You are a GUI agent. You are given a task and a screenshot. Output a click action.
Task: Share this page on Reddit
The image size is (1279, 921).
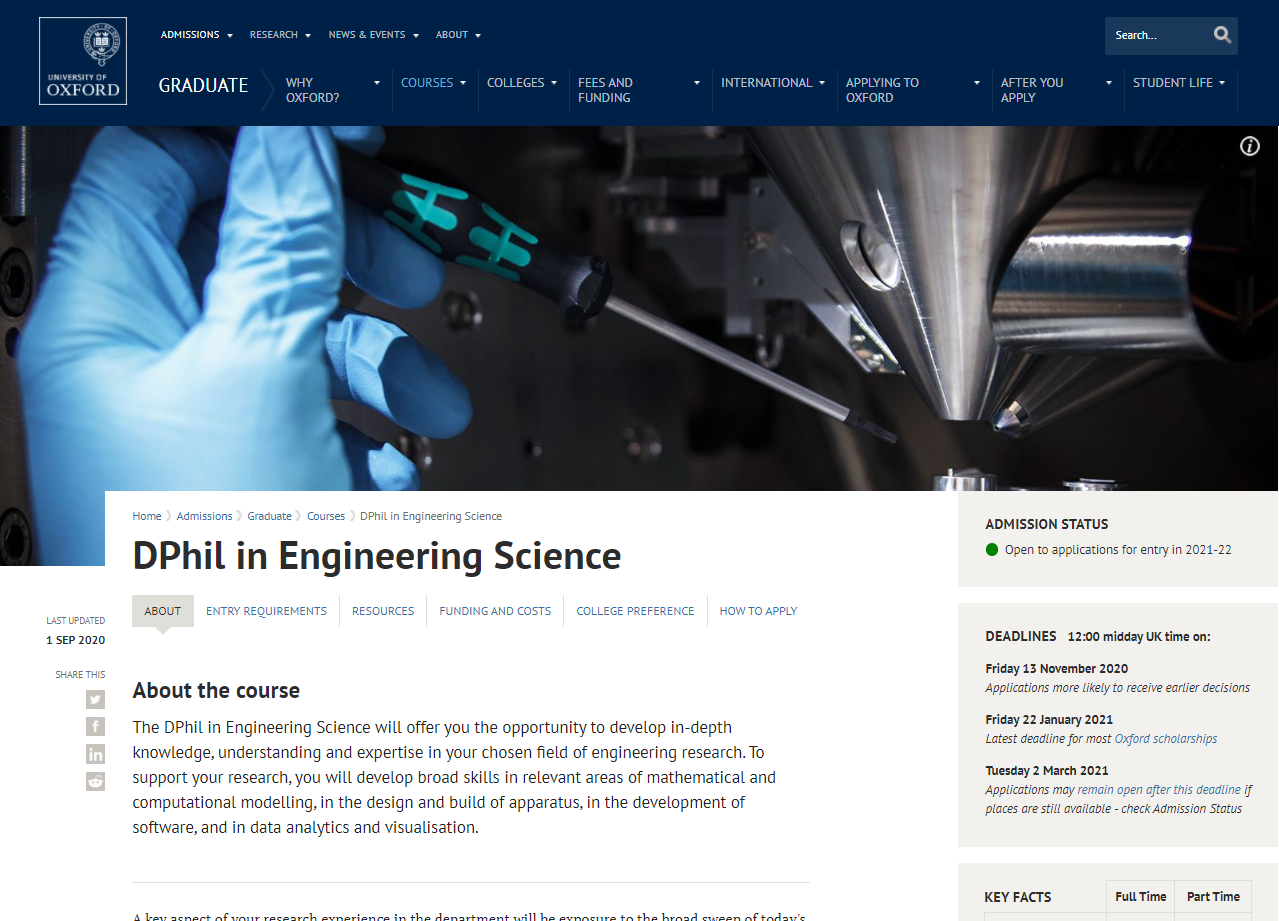[95, 782]
